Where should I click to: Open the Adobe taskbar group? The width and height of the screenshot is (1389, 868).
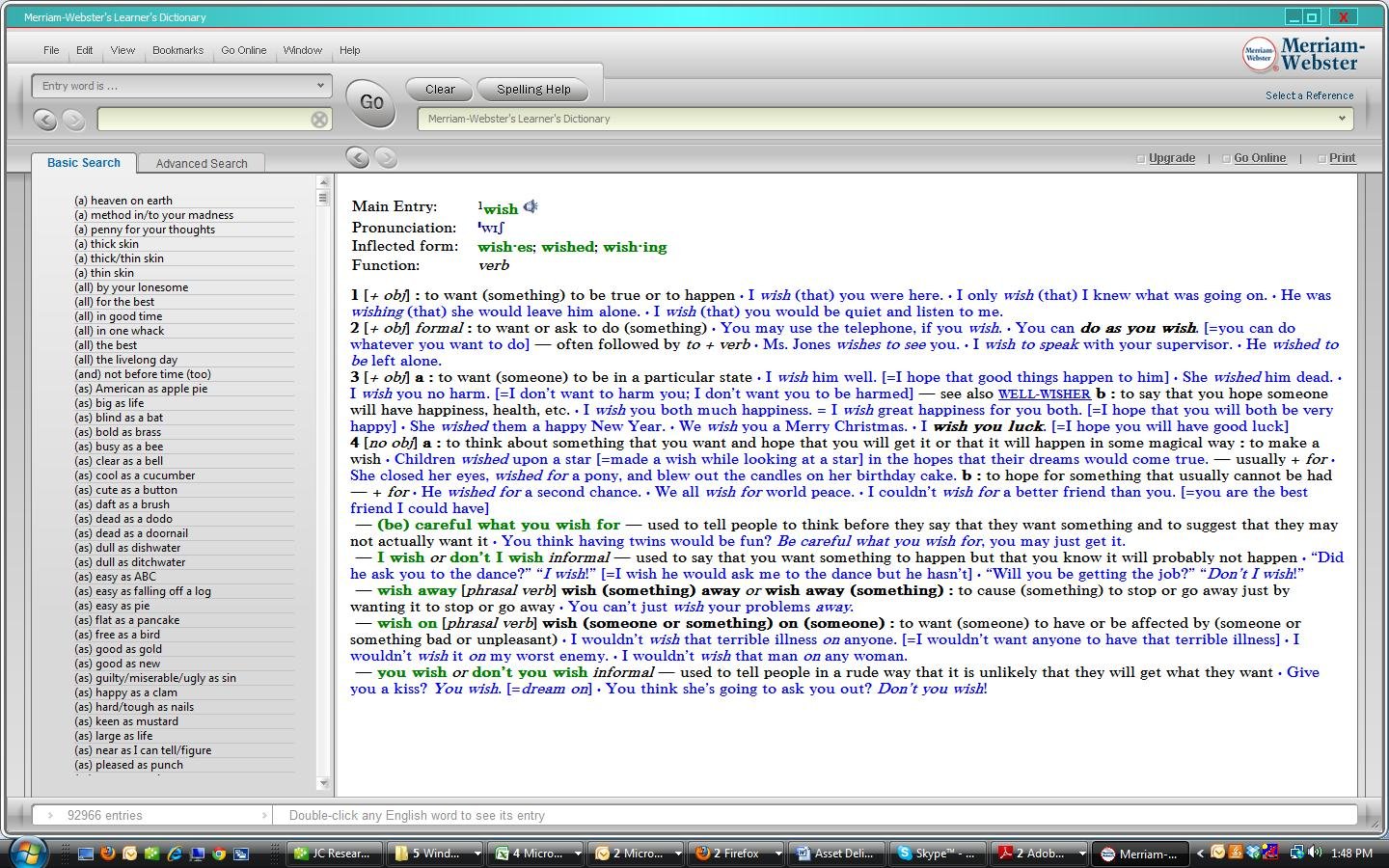click(x=1038, y=854)
